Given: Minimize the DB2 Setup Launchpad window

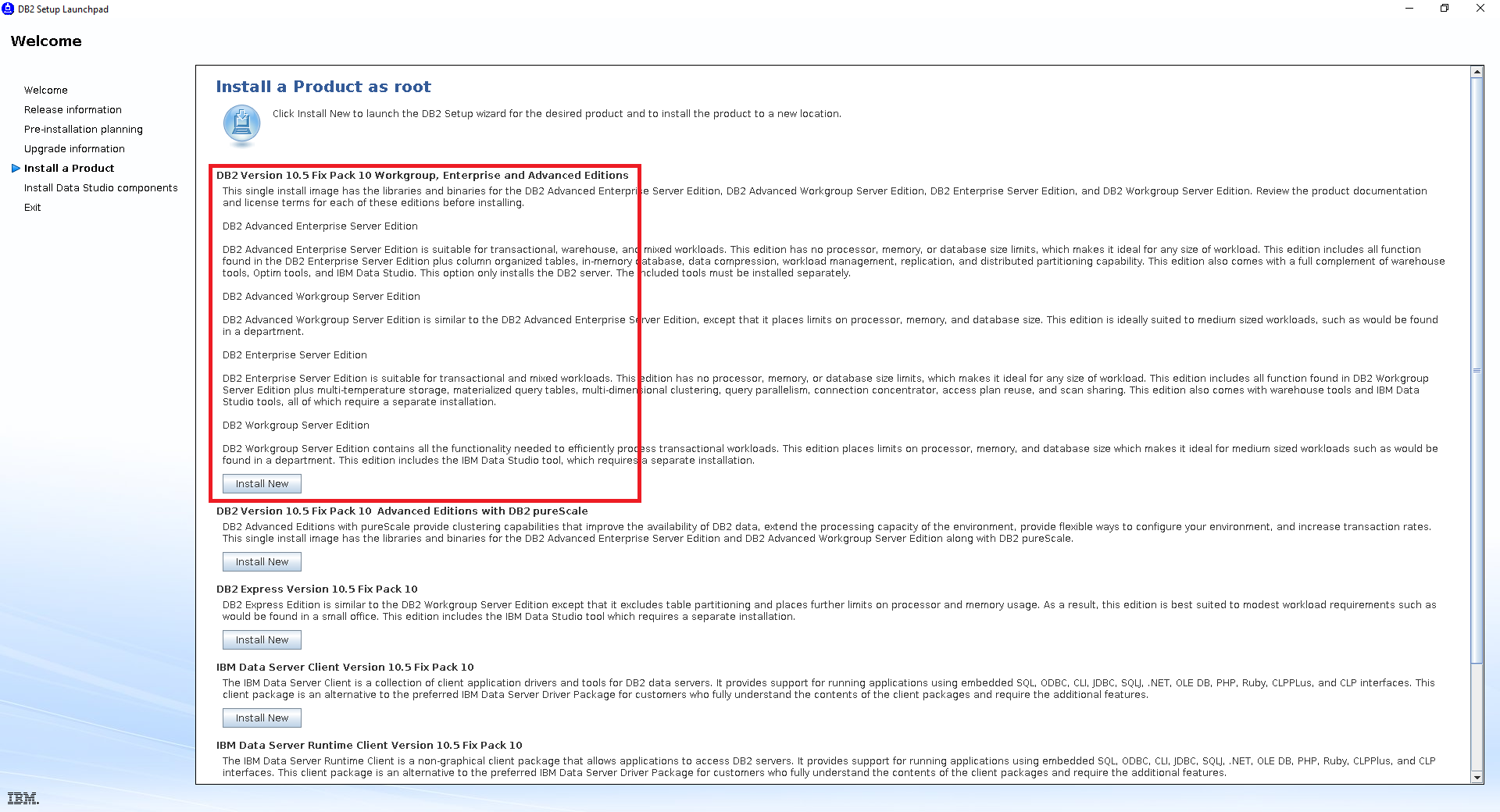Looking at the screenshot, I should (x=1409, y=9).
